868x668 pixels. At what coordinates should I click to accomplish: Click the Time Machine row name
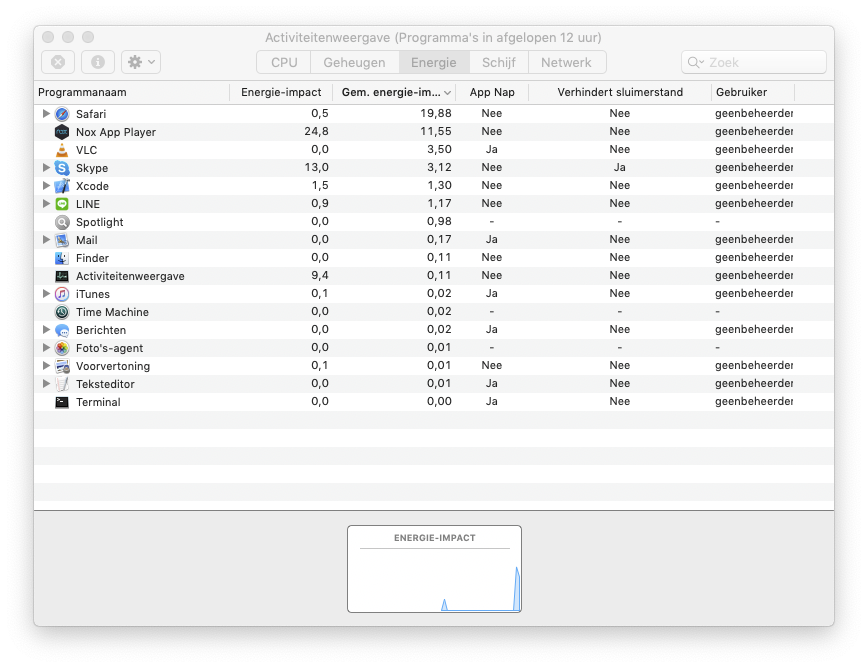pos(112,312)
